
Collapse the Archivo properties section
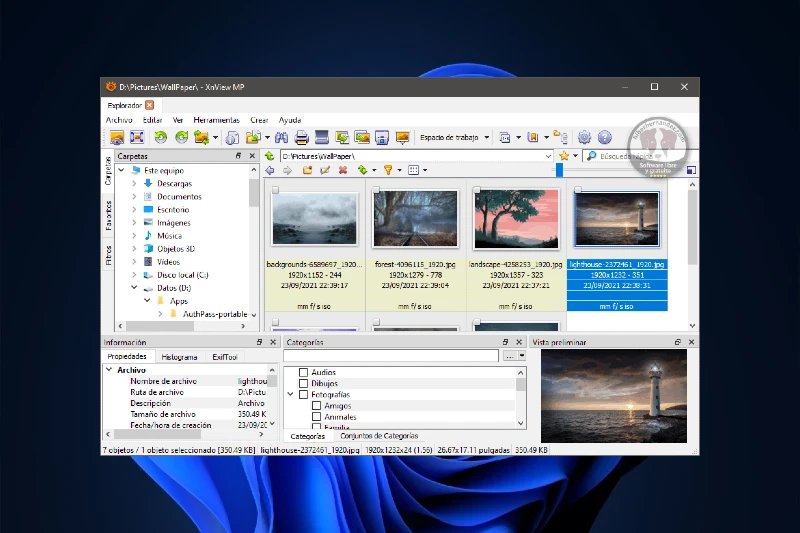click(109, 370)
